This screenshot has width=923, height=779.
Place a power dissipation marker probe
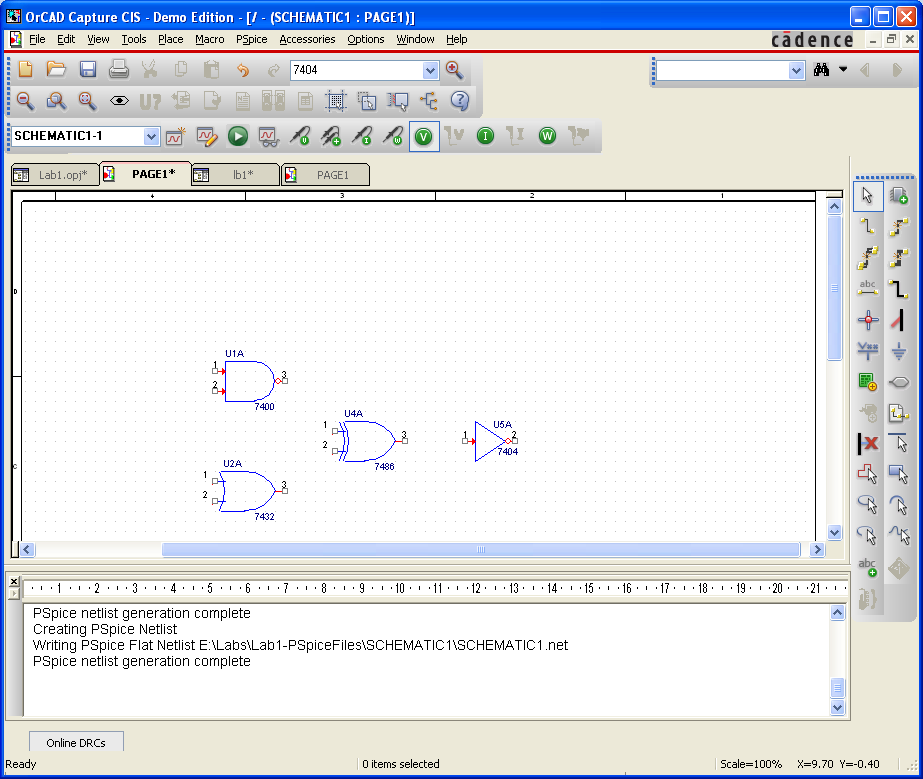(x=393, y=137)
